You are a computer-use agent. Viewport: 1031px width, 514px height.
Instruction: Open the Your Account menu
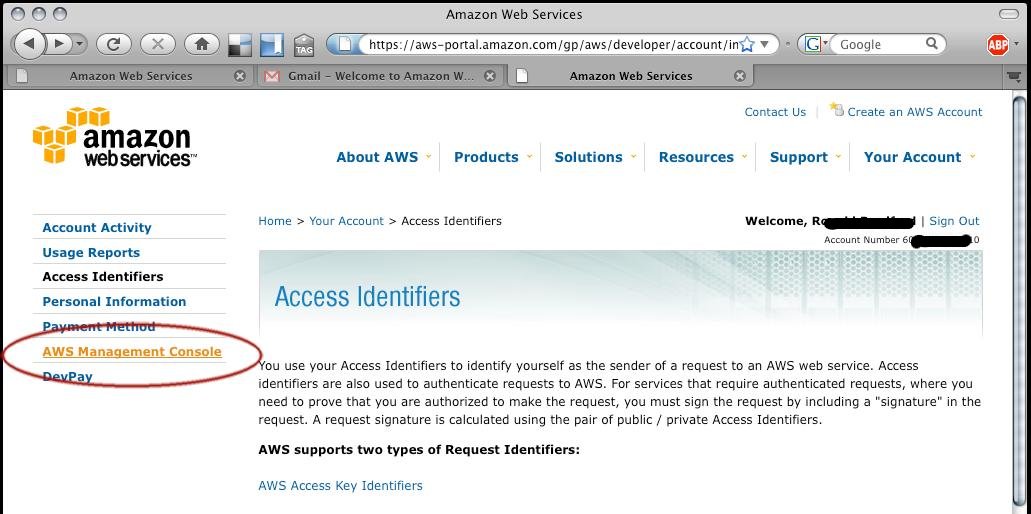tap(912, 157)
